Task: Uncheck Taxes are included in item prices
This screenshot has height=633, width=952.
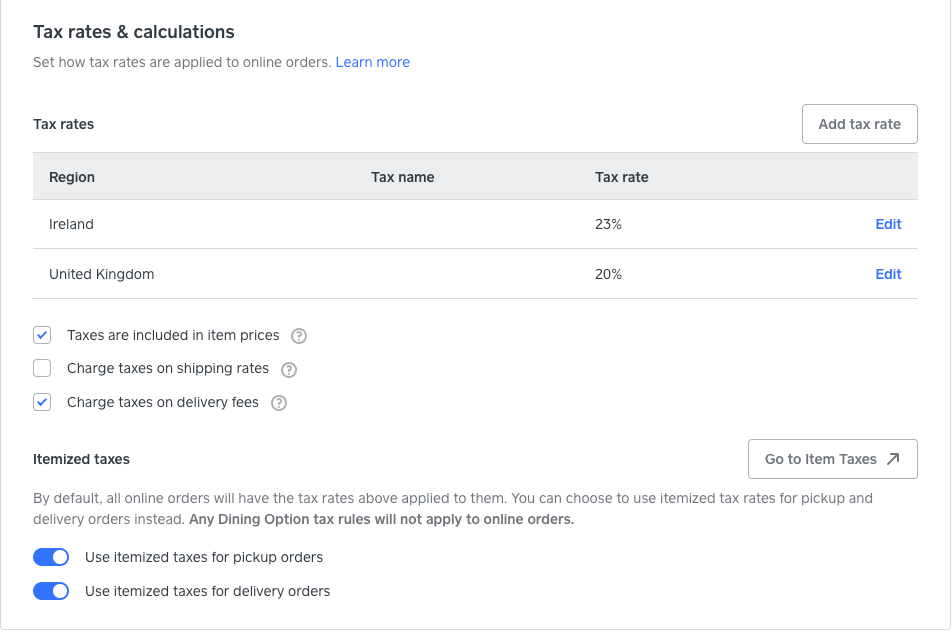Action: 42,335
